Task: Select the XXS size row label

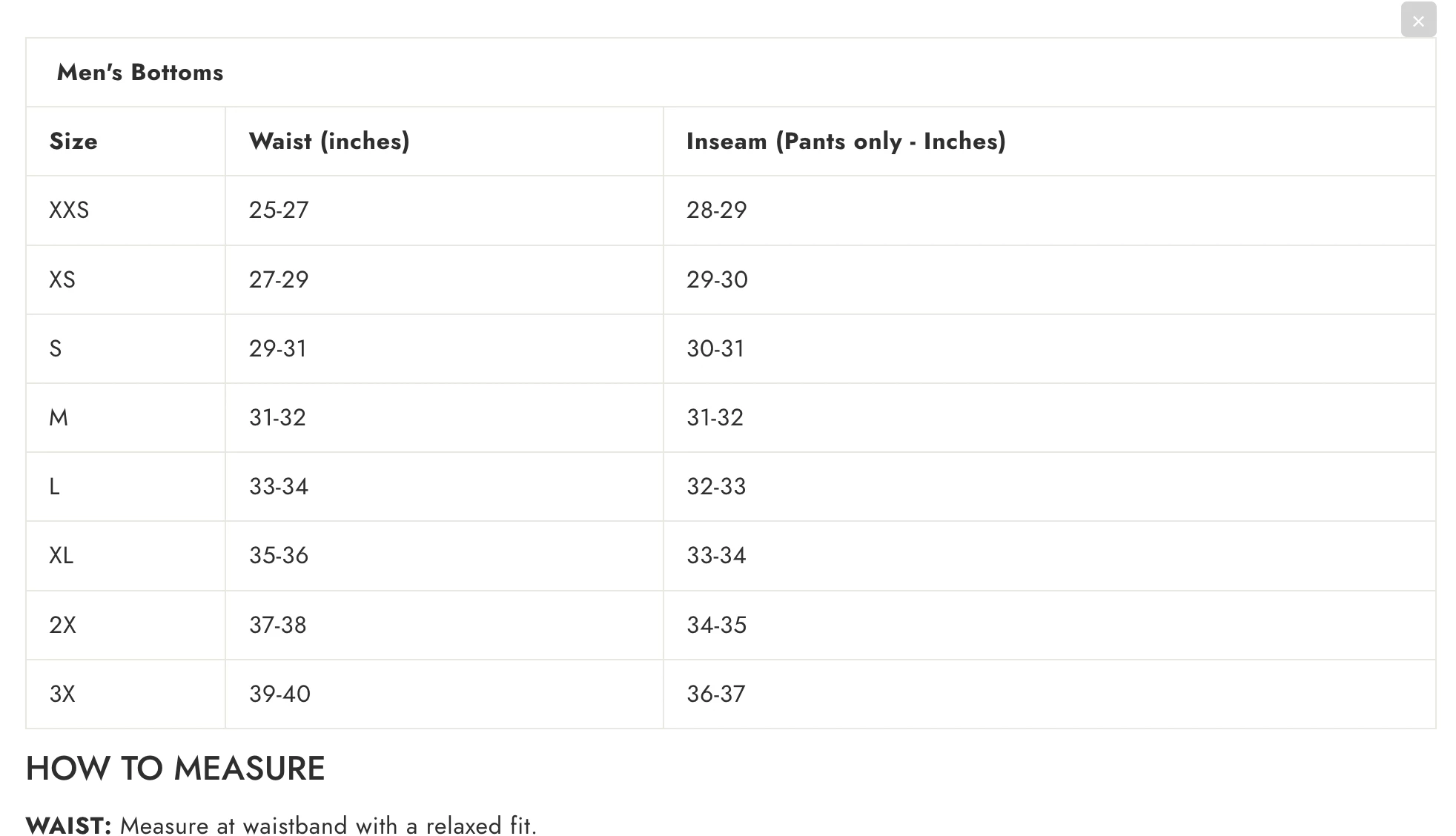Action: click(x=69, y=210)
